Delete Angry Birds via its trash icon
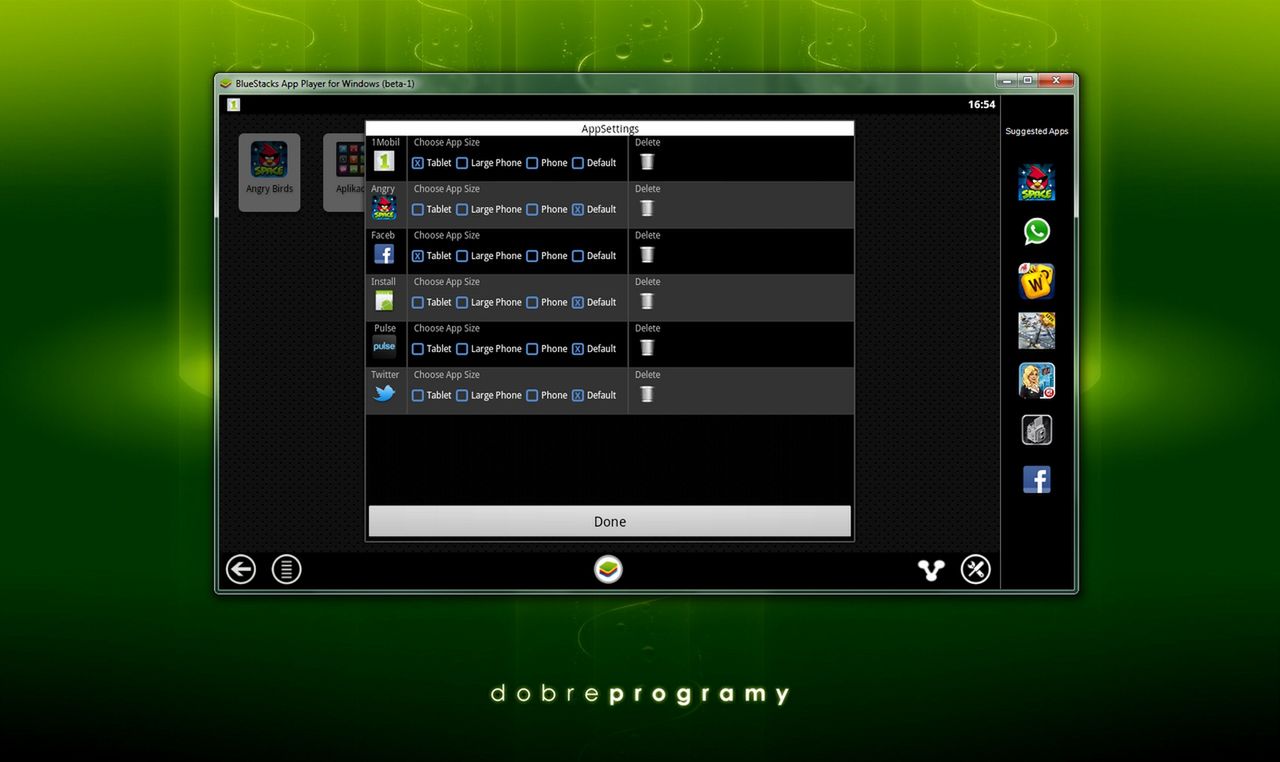The height and width of the screenshot is (762, 1280). 647,208
